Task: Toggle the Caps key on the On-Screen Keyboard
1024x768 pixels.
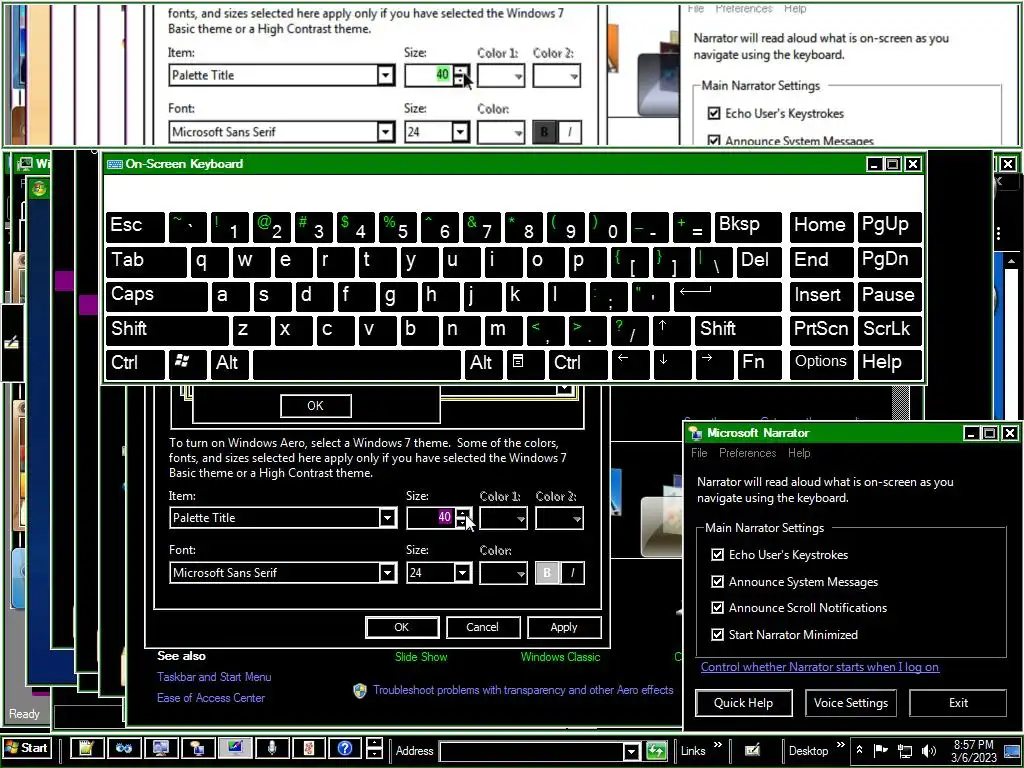Action: point(156,295)
